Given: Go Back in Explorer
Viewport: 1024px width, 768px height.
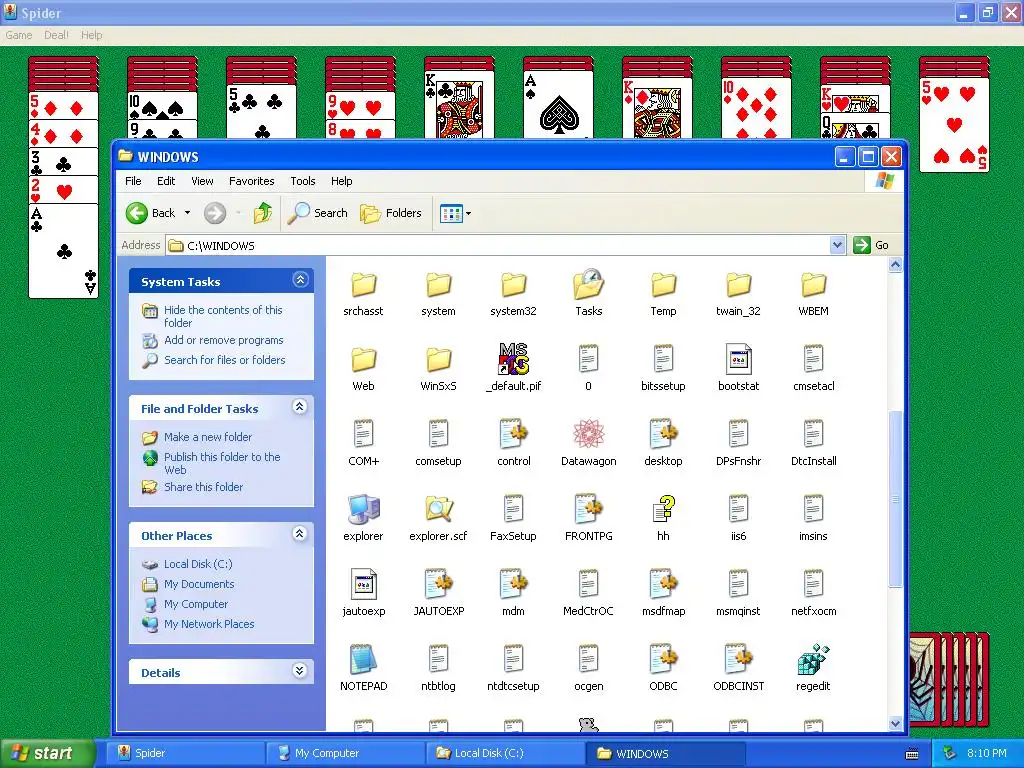Looking at the screenshot, I should coord(151,213).
